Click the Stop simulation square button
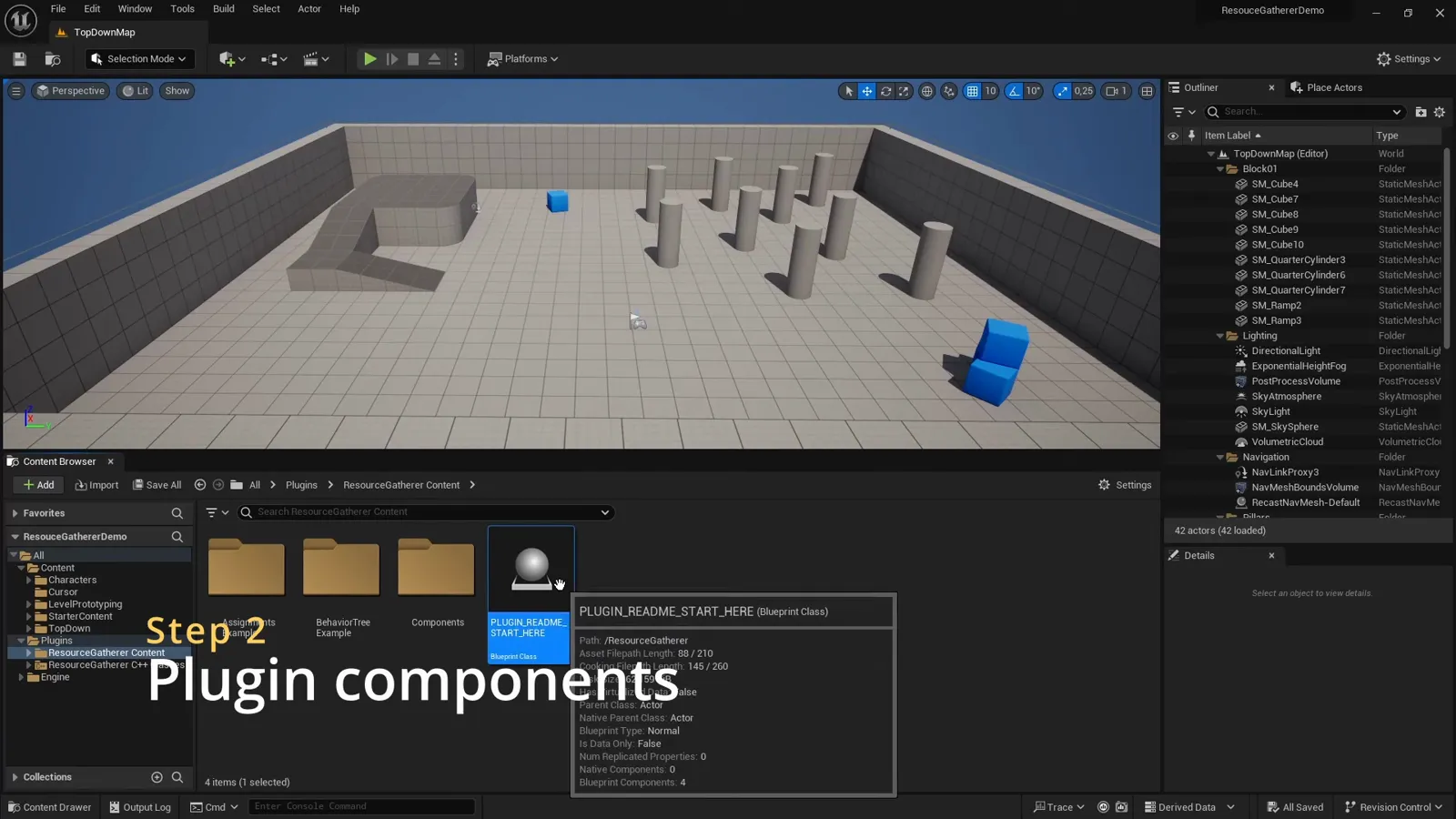Image resolution: width=1456 pixels, height=819 pixels. [x=413, y=59]
